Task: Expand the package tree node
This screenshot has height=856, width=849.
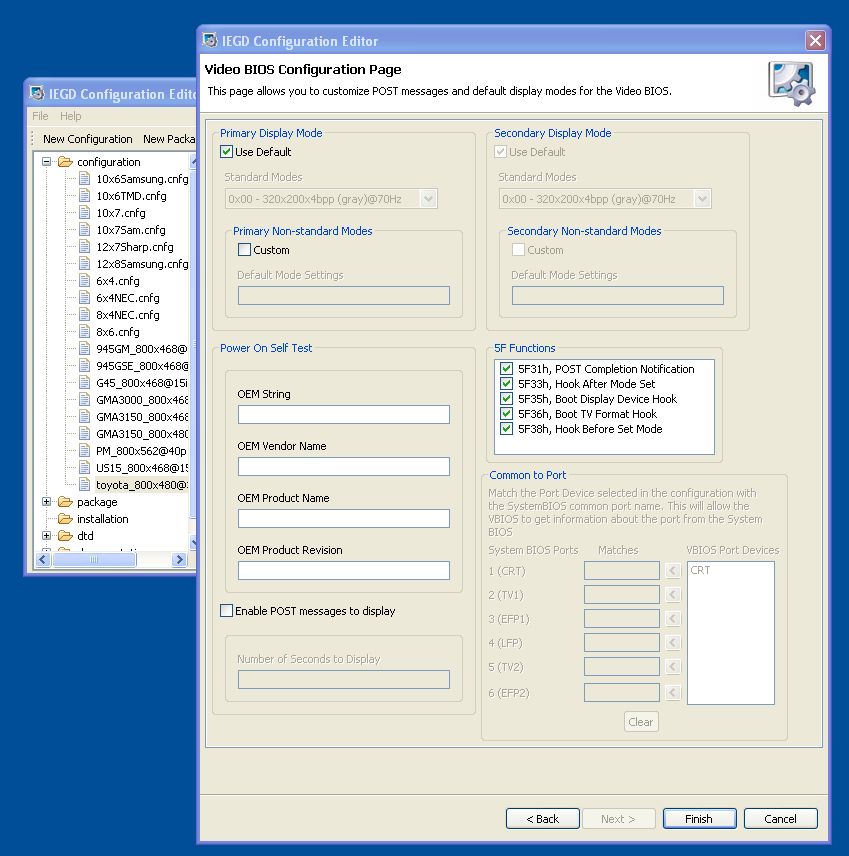Action: pyautogui.click(x=46, y=502)
